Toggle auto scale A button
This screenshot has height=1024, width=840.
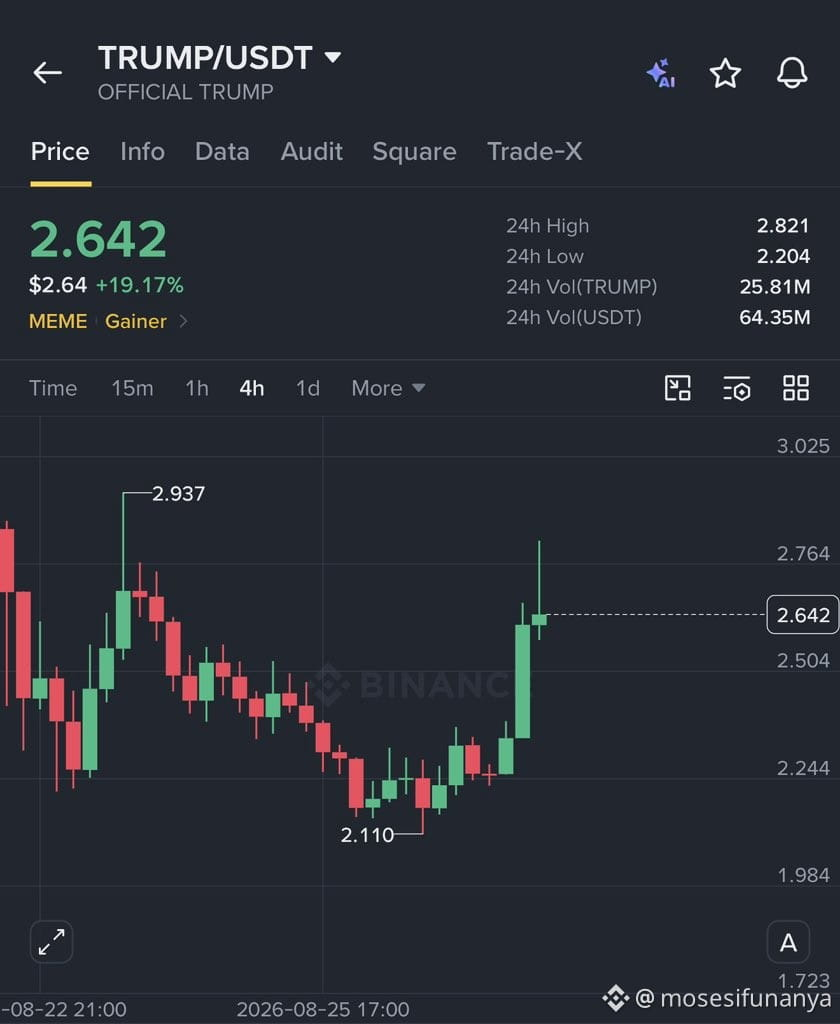tap(788, 942)
